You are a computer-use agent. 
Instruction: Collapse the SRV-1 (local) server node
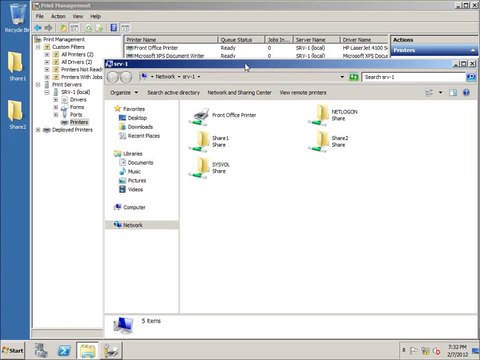point(47,92)
